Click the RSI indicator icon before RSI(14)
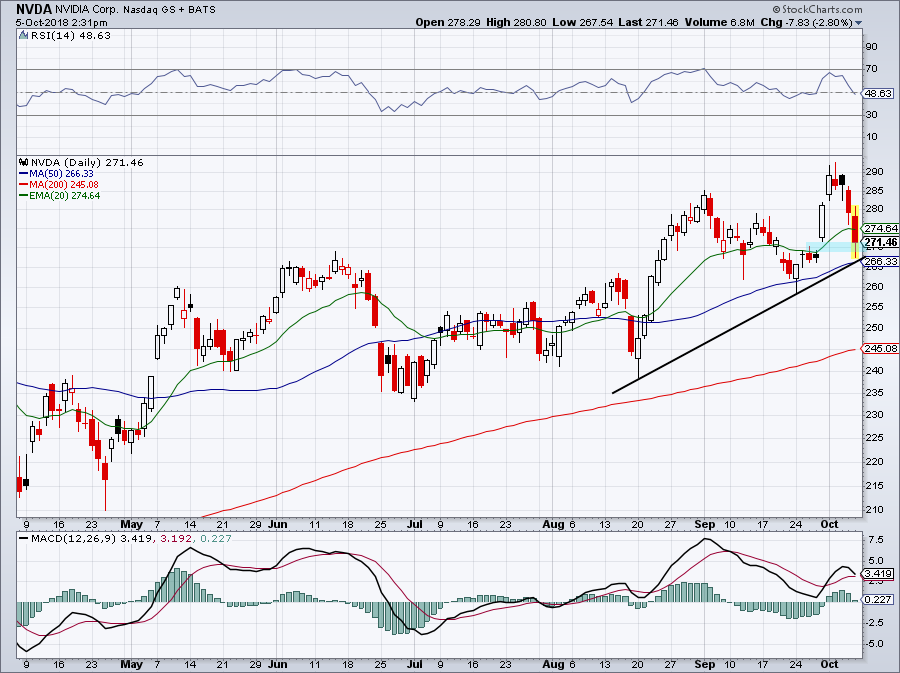The image size is (900, 673). 23,36
